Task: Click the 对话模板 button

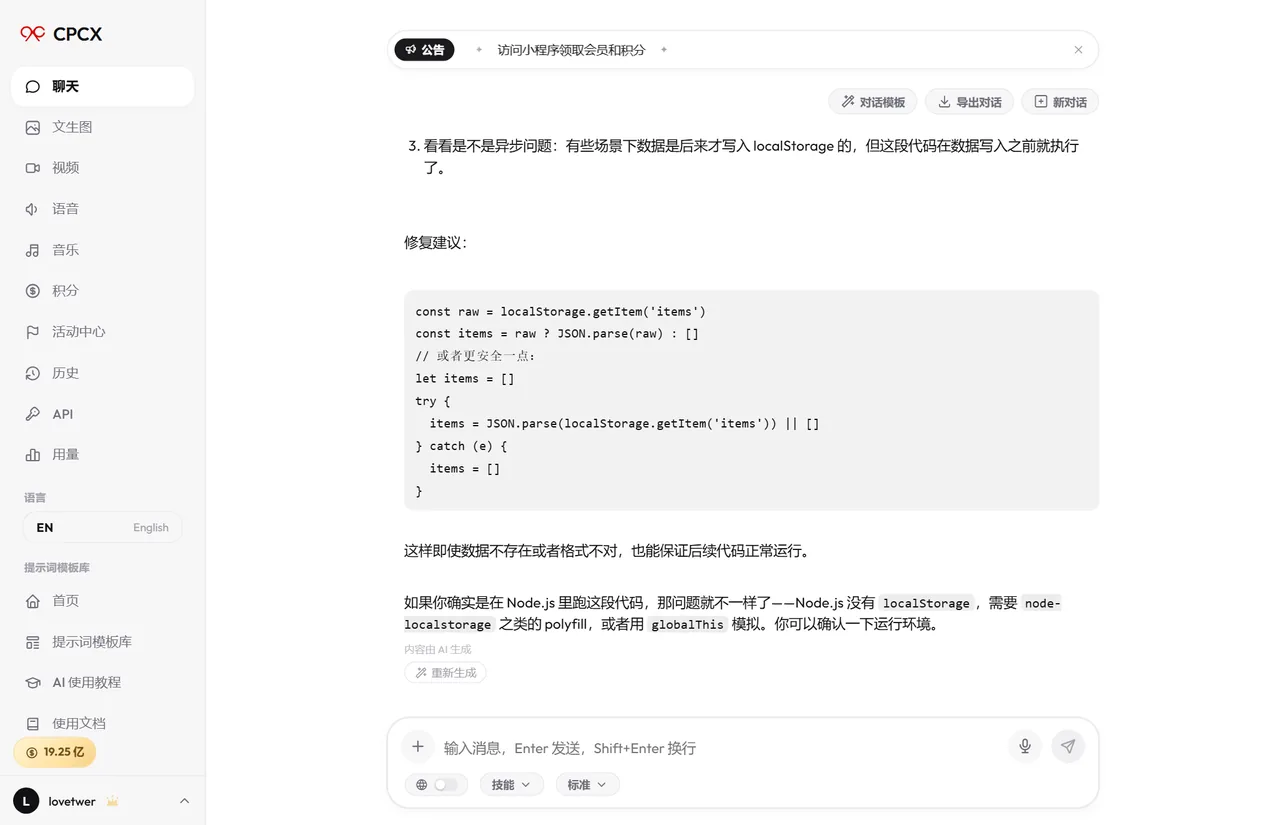Action: [873, 102]
